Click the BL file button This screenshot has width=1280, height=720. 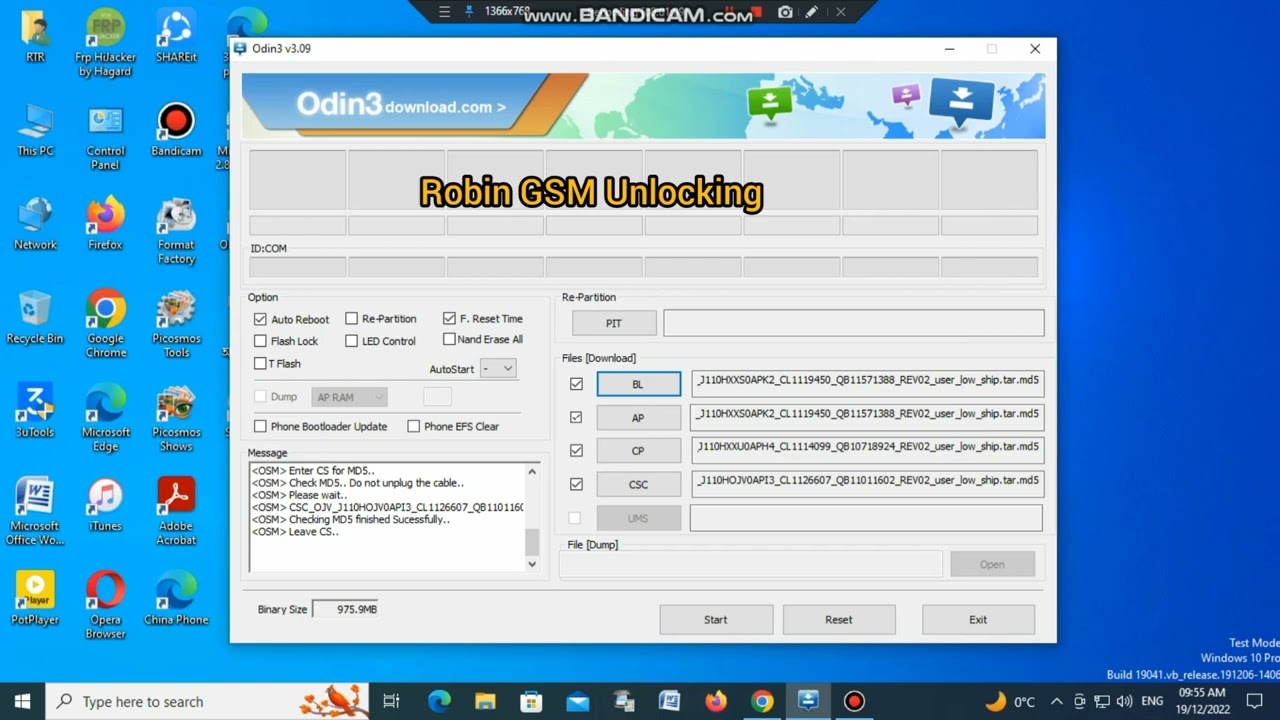point(638,384)
